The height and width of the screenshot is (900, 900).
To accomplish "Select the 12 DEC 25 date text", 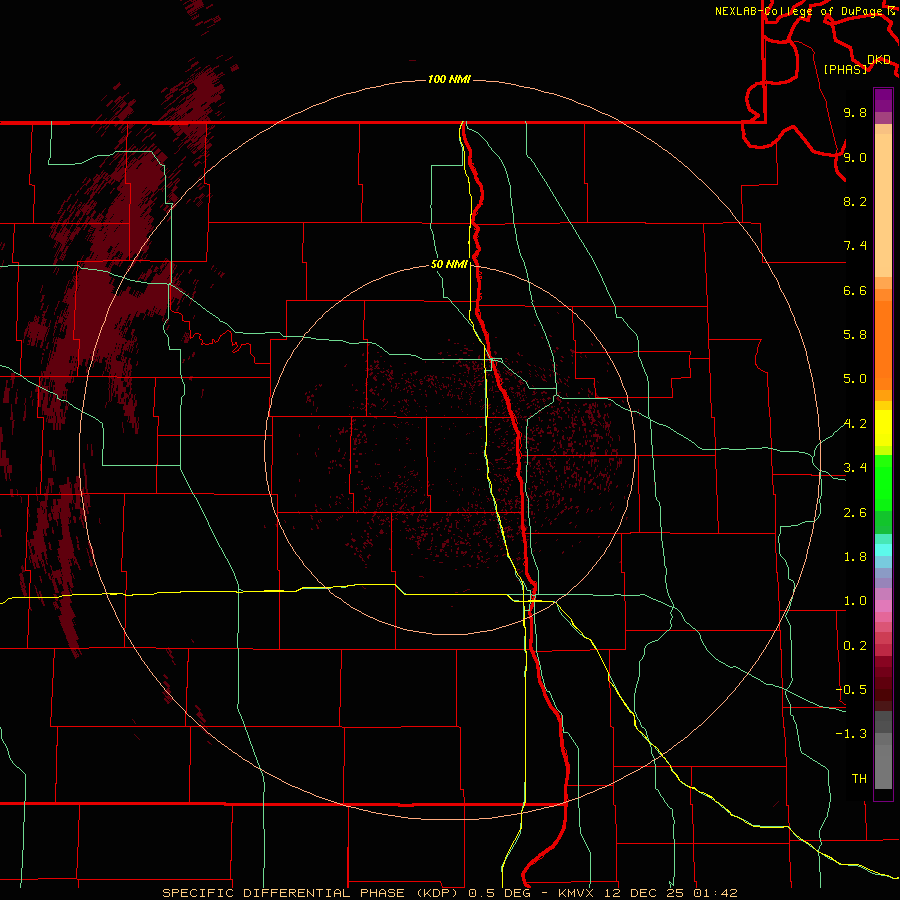I will point(643,893).
